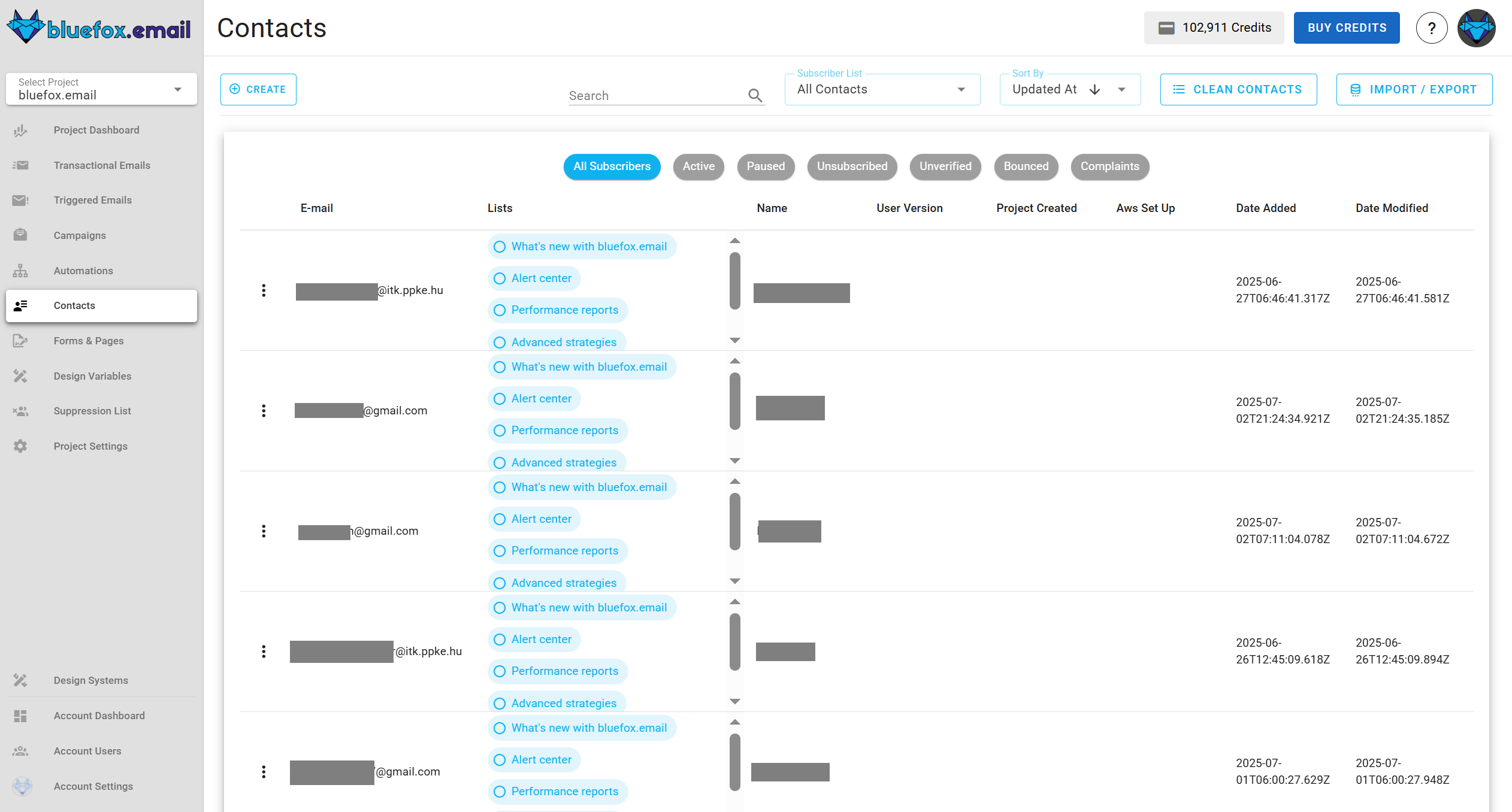The height and width of the screenshot is (812, 1512).
Task: Filter by Unverified contacts
Action: (x=945, y=166)
